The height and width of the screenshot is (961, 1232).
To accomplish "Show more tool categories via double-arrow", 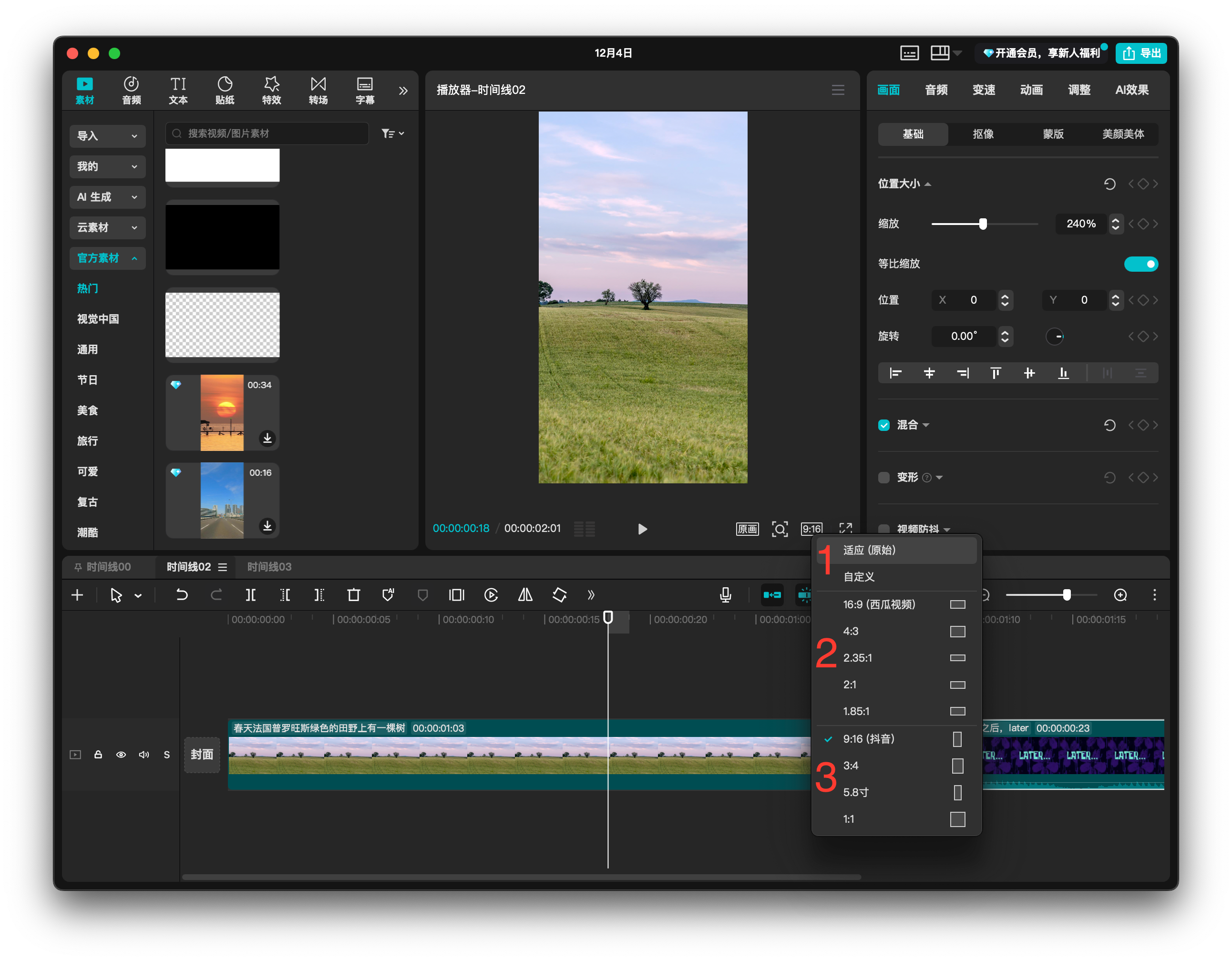I will [x=403, y=91].
